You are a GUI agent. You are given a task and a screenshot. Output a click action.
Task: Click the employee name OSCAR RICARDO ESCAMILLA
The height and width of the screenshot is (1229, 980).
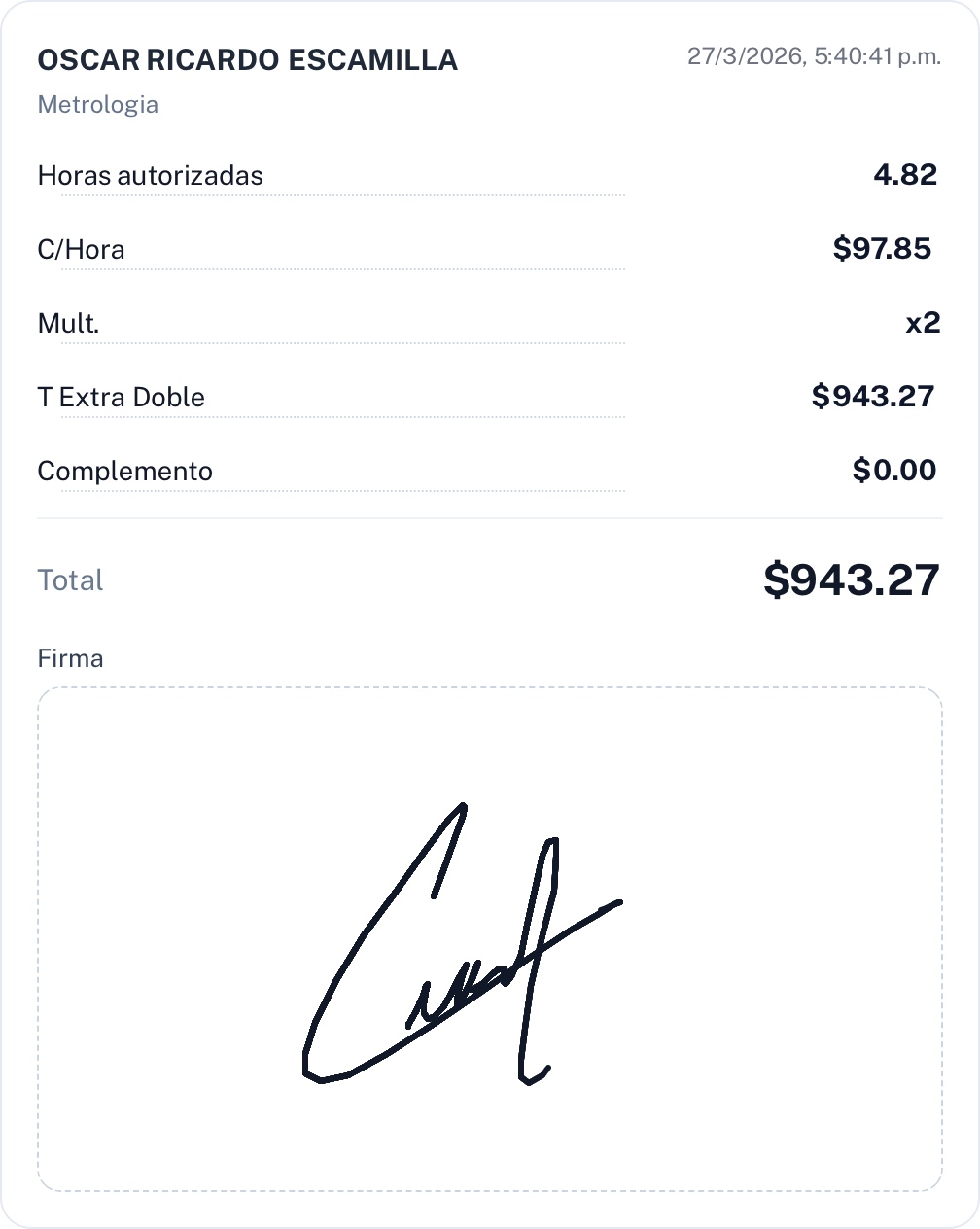pos(247,60)
